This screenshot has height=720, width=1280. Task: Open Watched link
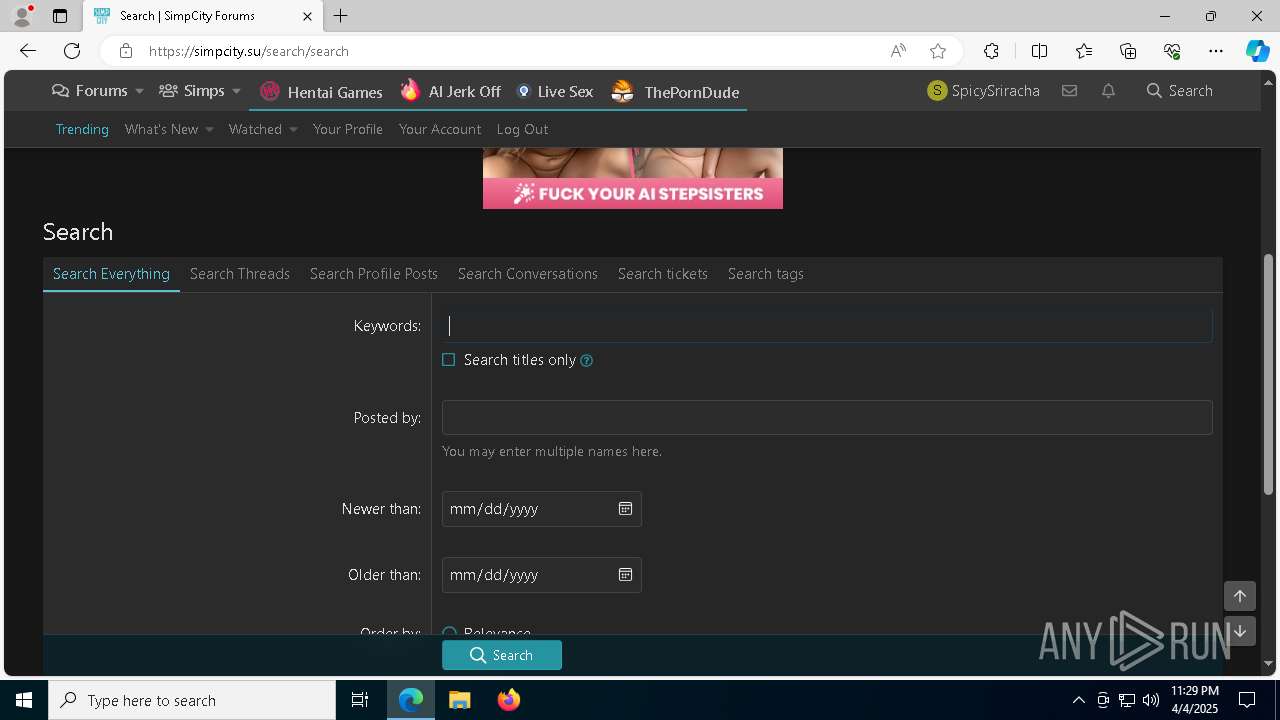(255, 129)
